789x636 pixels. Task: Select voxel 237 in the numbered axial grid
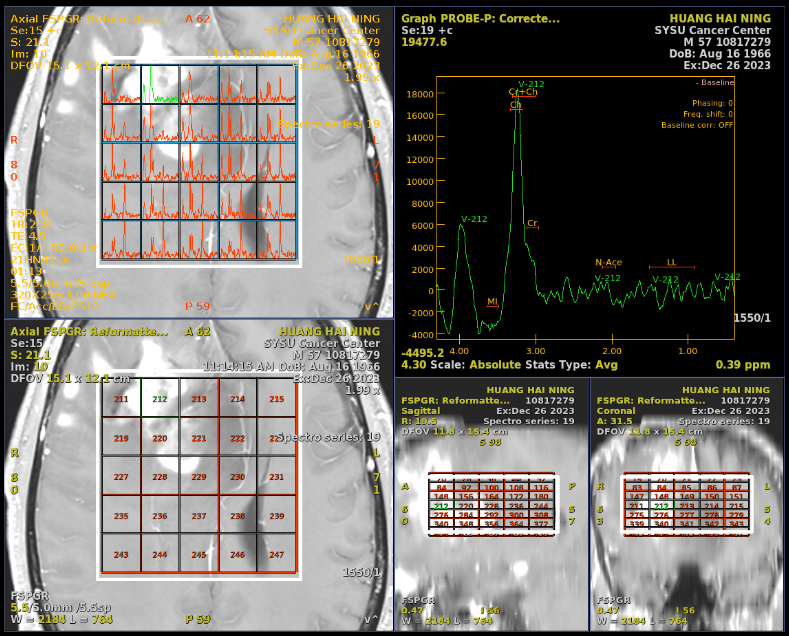click(x=199, y=515)
